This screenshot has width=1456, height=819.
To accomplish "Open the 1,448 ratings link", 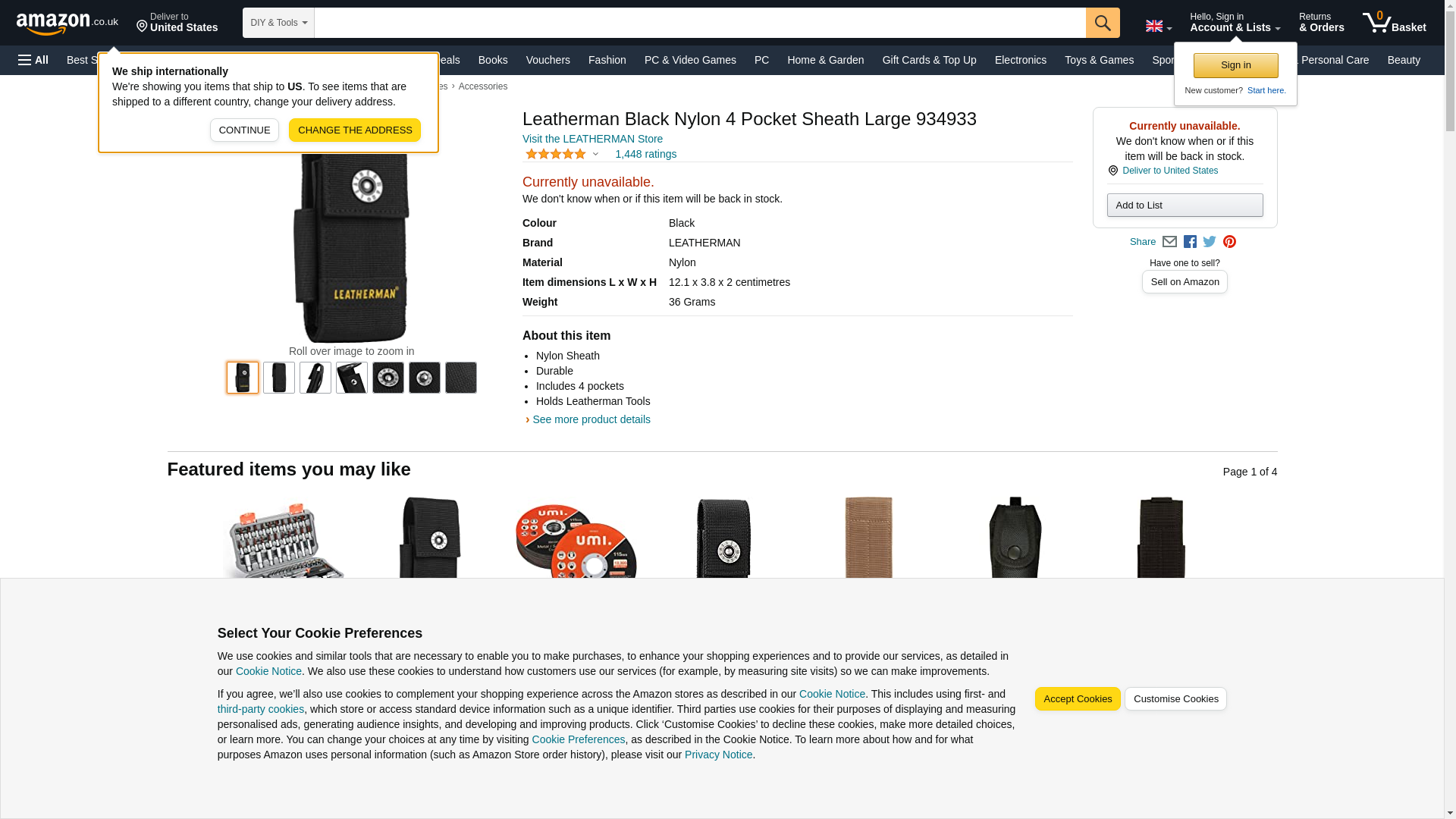I will pos(645,154).
